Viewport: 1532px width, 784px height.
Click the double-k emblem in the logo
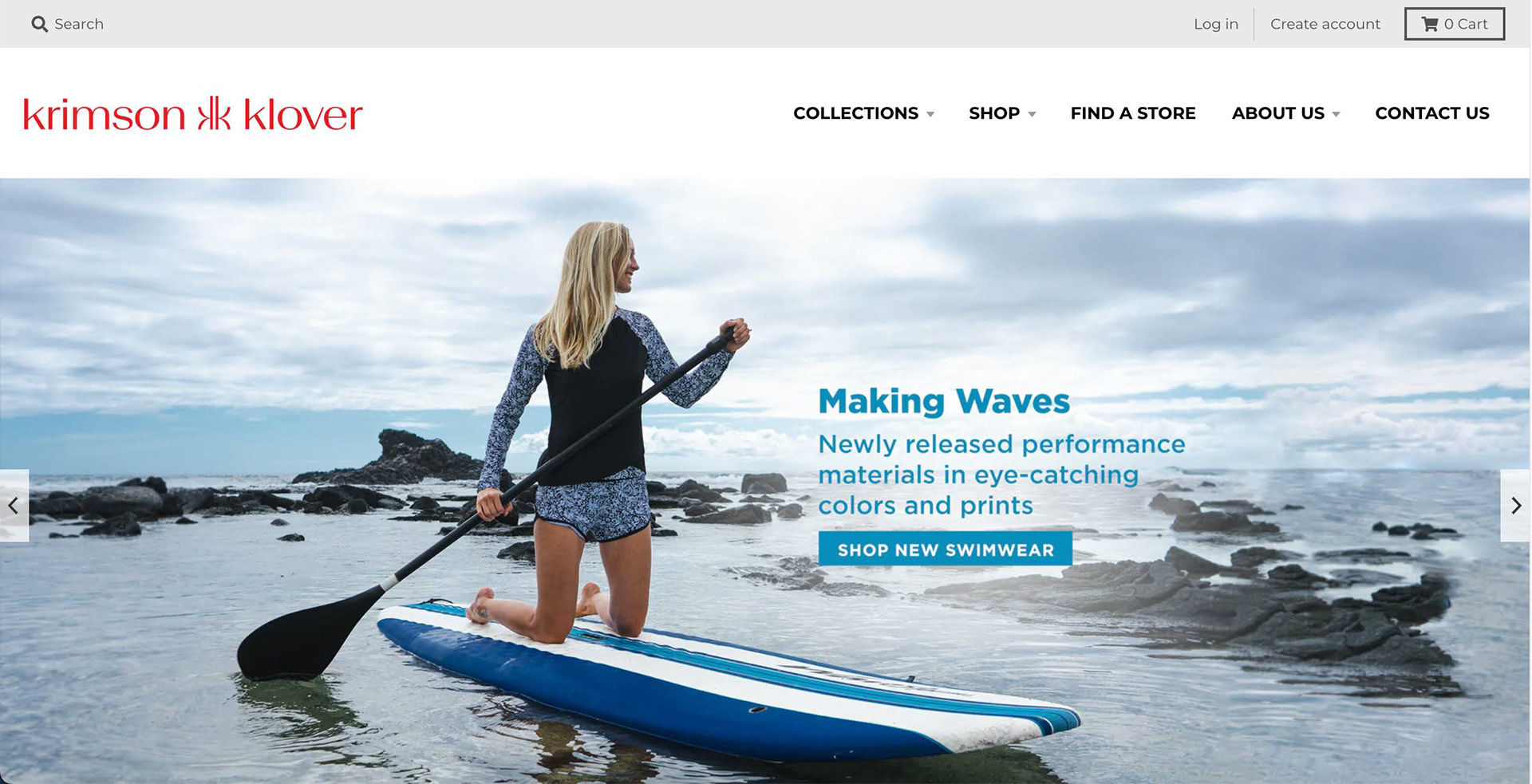tap(214, 113)
